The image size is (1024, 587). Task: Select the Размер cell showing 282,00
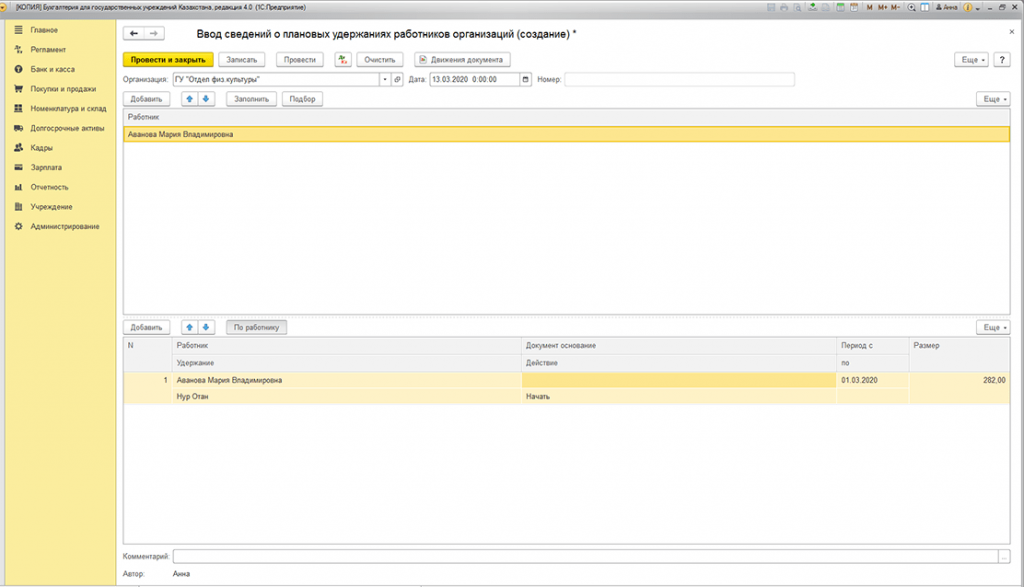(x=960, y=380)
